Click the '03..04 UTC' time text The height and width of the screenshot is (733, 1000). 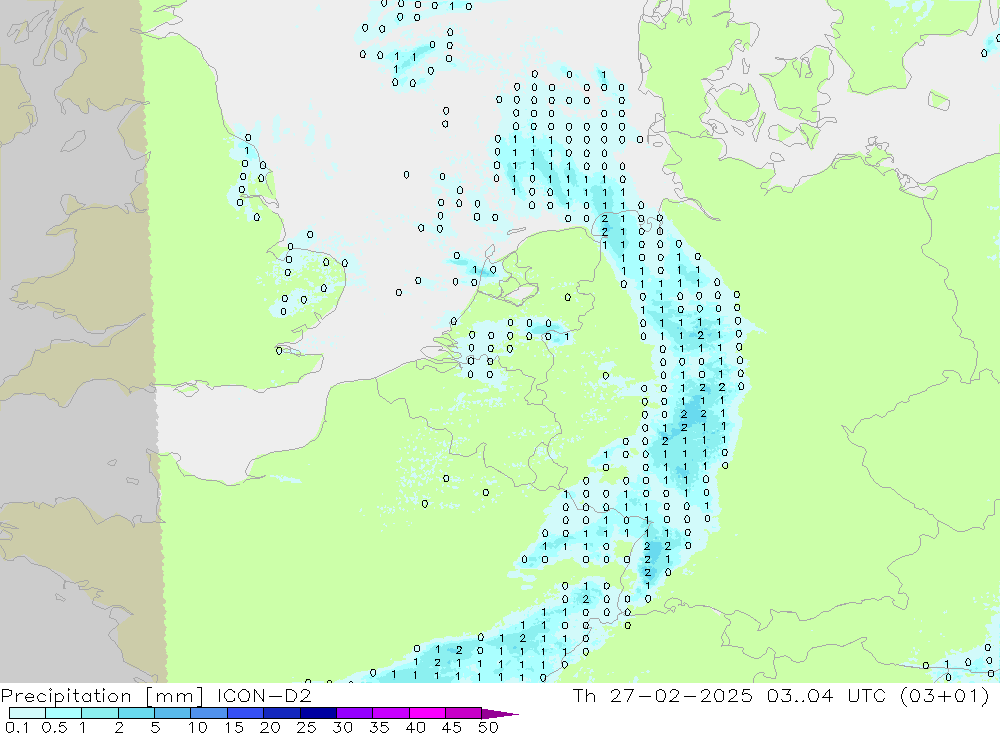point(826,695)
